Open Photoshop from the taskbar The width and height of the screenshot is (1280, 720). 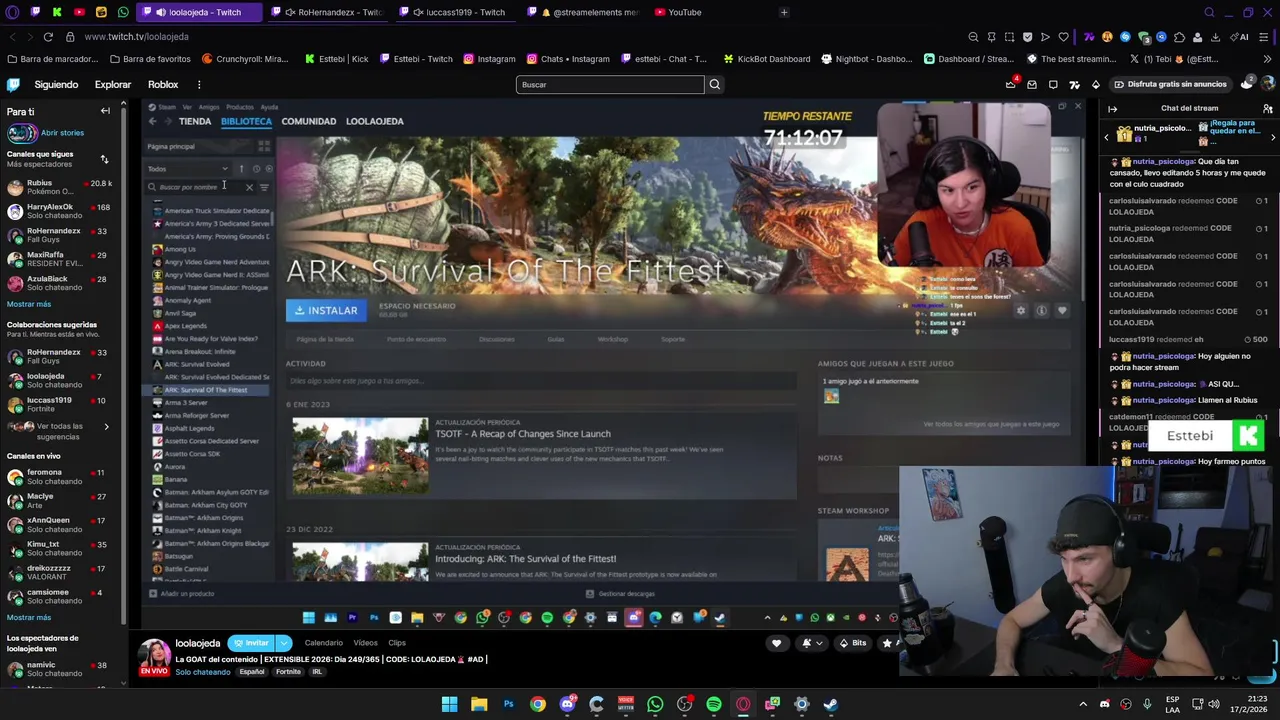pyautogui.click(x=508, y=704)
